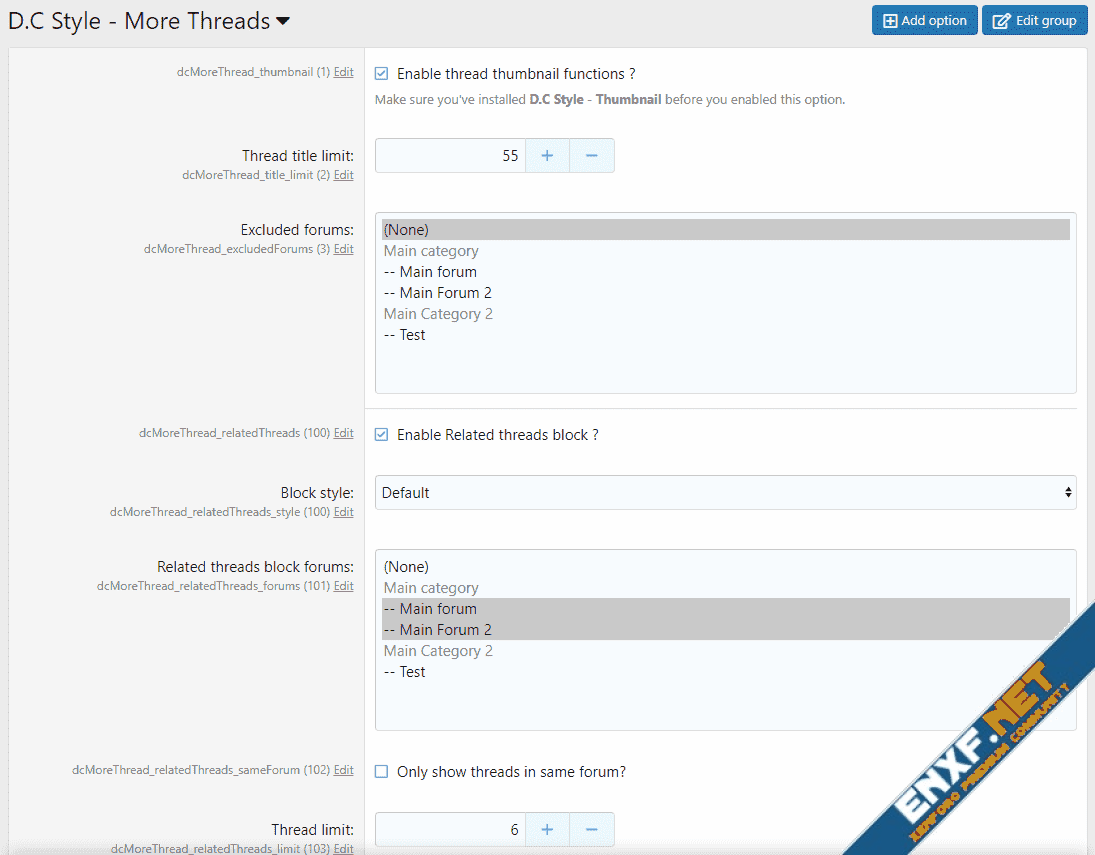Open the More Threads title dropdown arrow
Viewport: 1095px width, 855px height.
point(283,21)
